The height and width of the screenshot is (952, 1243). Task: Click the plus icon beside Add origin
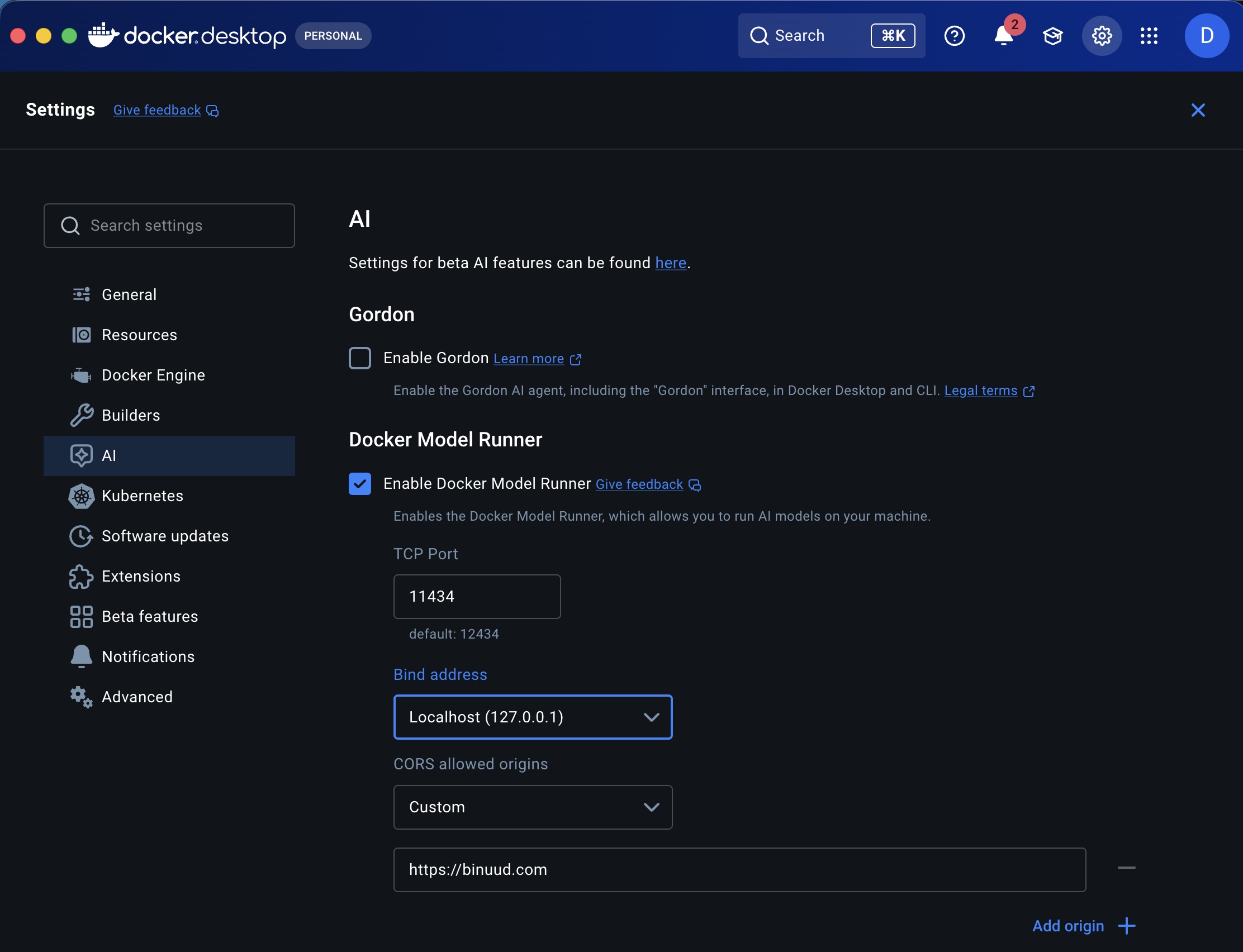pyautogui.click(x=1126, y=926)
